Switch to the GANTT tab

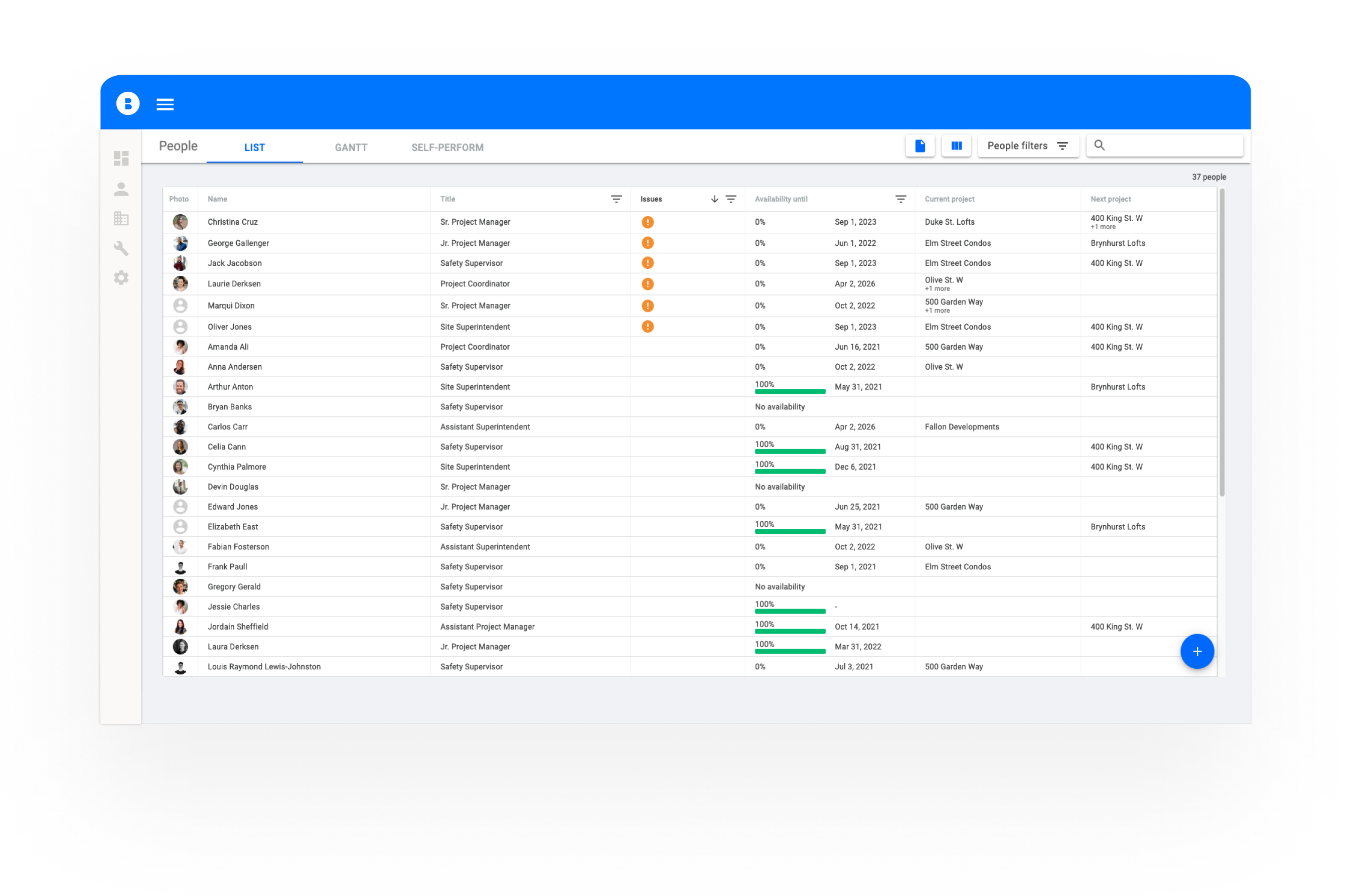pos(351,147)
